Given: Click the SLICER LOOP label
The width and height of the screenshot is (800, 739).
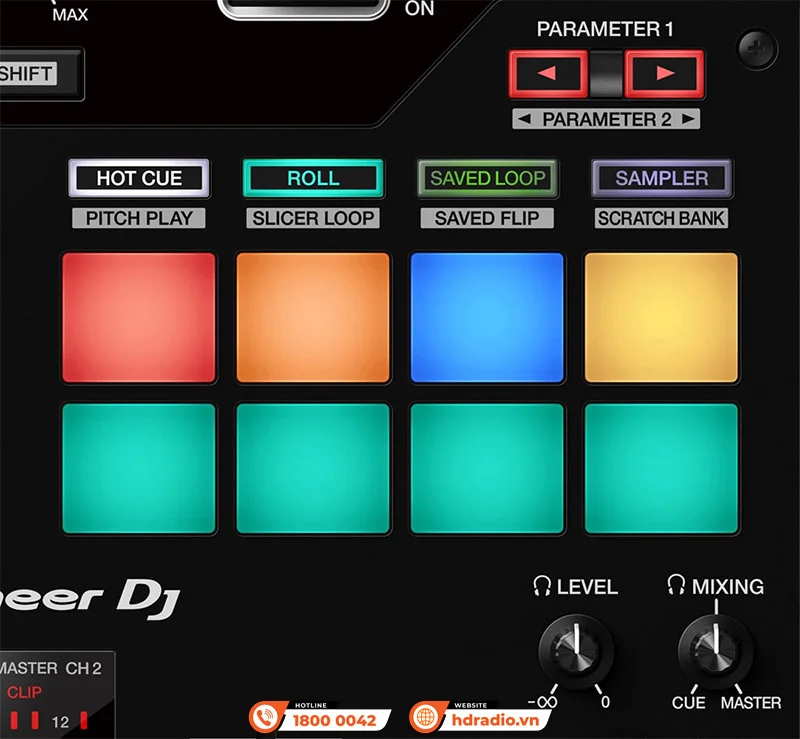Looking at the screenshot, I should (313, 218).
